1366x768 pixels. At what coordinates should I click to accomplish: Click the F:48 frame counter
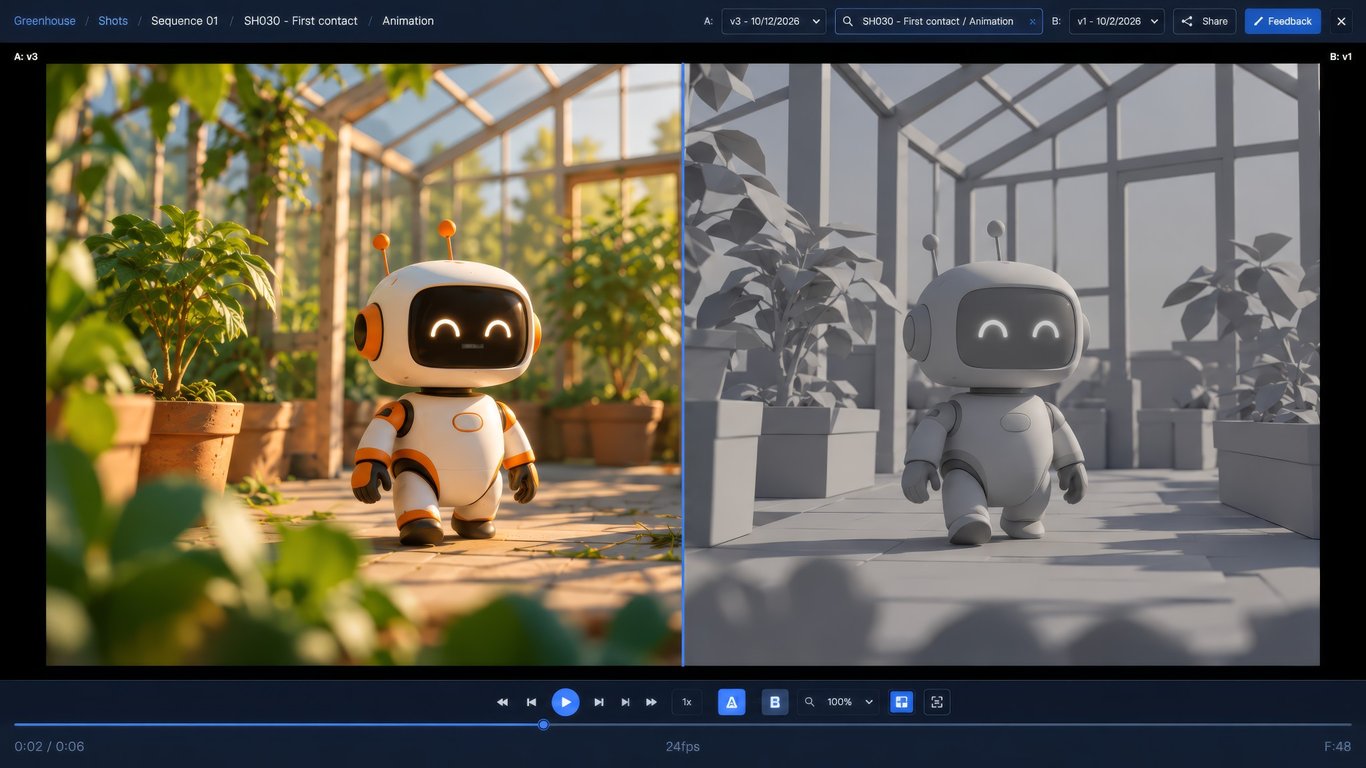(x=1338, y=747)
